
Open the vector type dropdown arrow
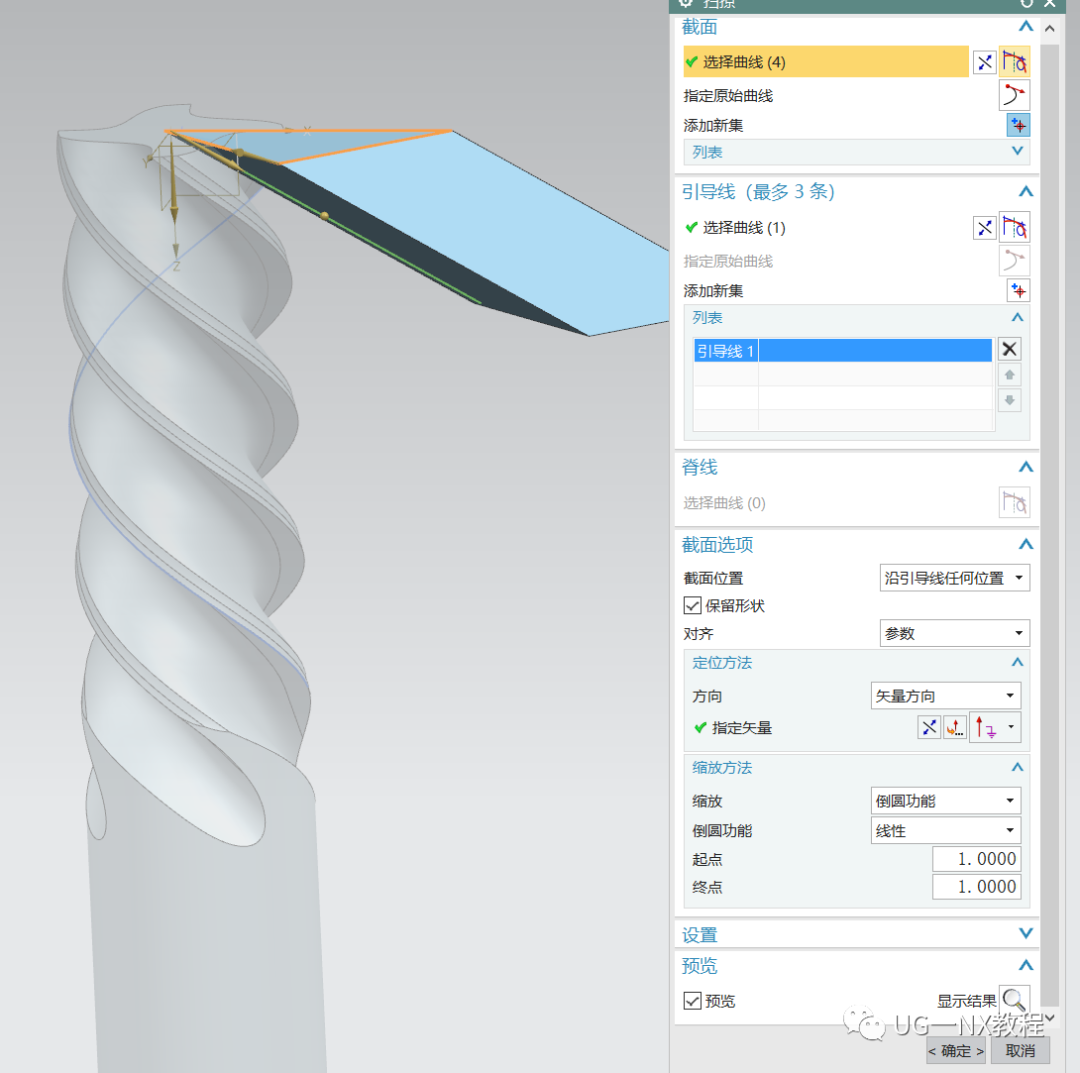(x=1011, y=727)
